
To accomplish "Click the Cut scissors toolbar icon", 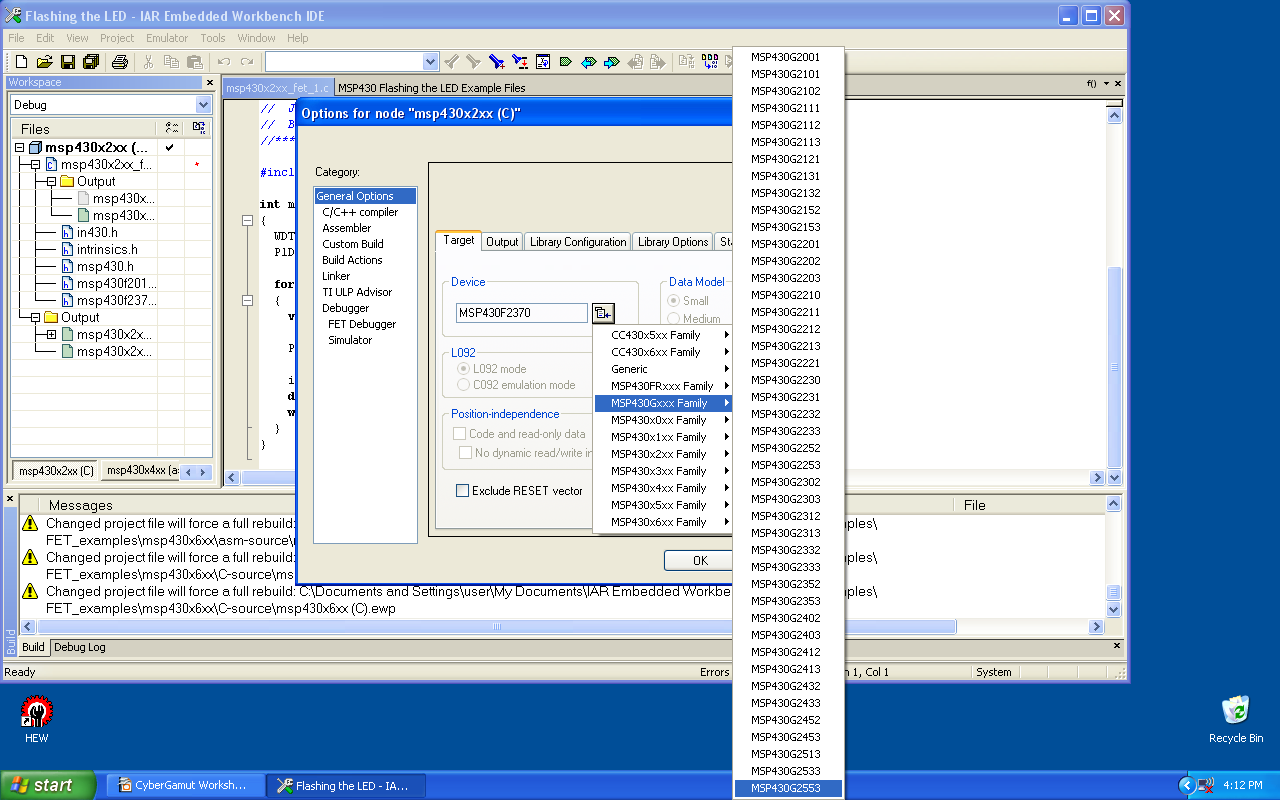I will (x=149, y=62).
